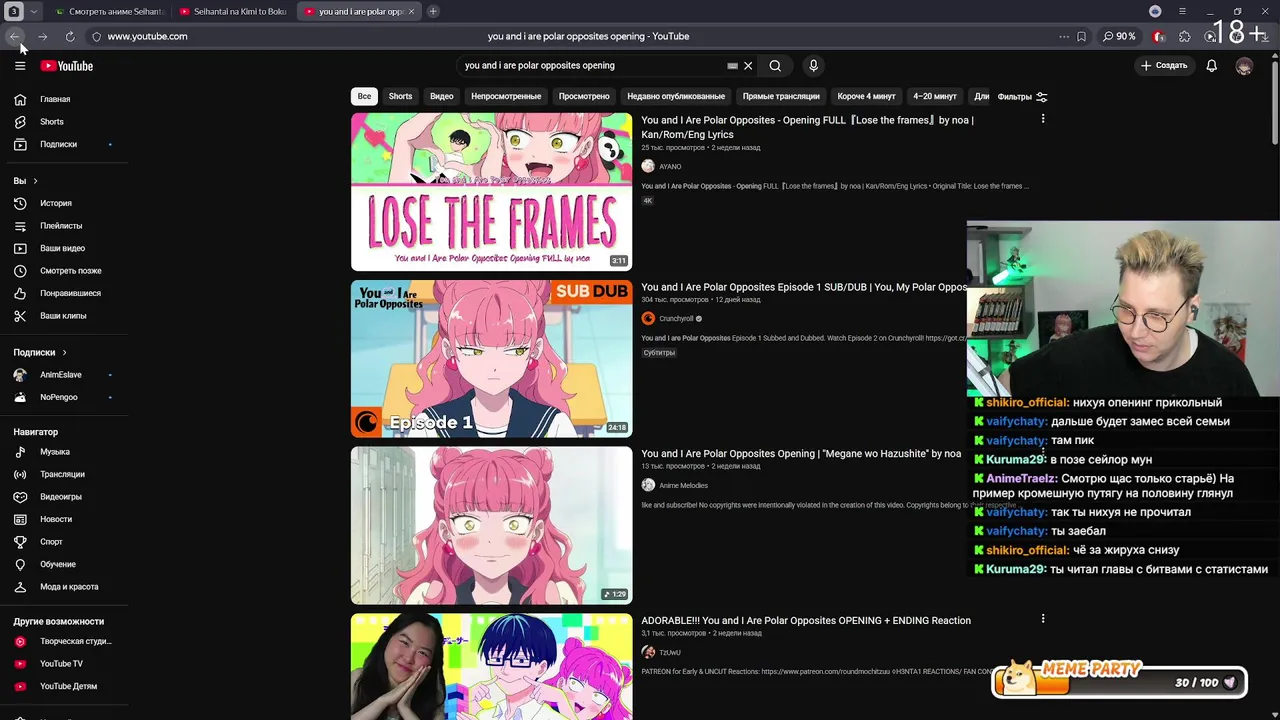The height and width of the screenshot is (720, 1280).
Task: Open options for ADORABLE reaction video
Action: 1043,619
